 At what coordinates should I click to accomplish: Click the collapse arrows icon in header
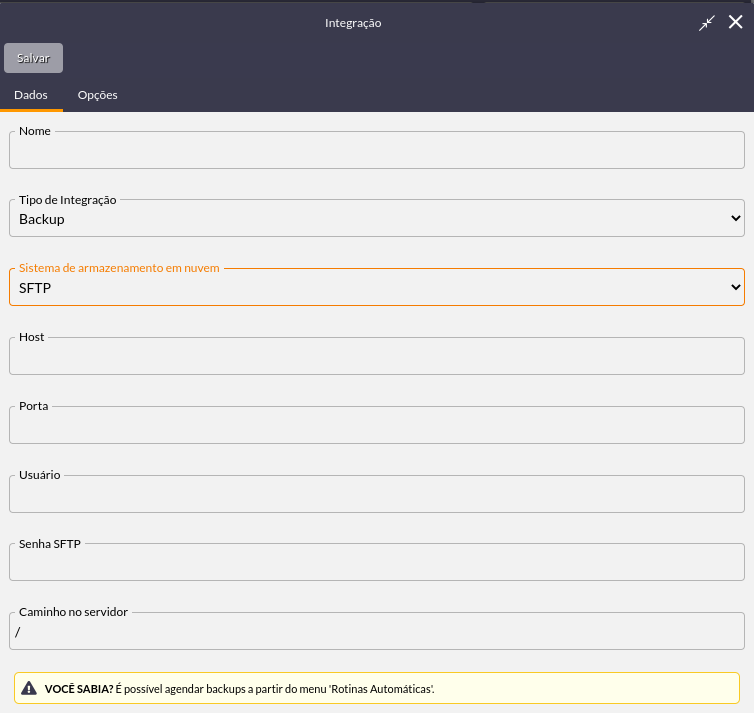[706, 23]
